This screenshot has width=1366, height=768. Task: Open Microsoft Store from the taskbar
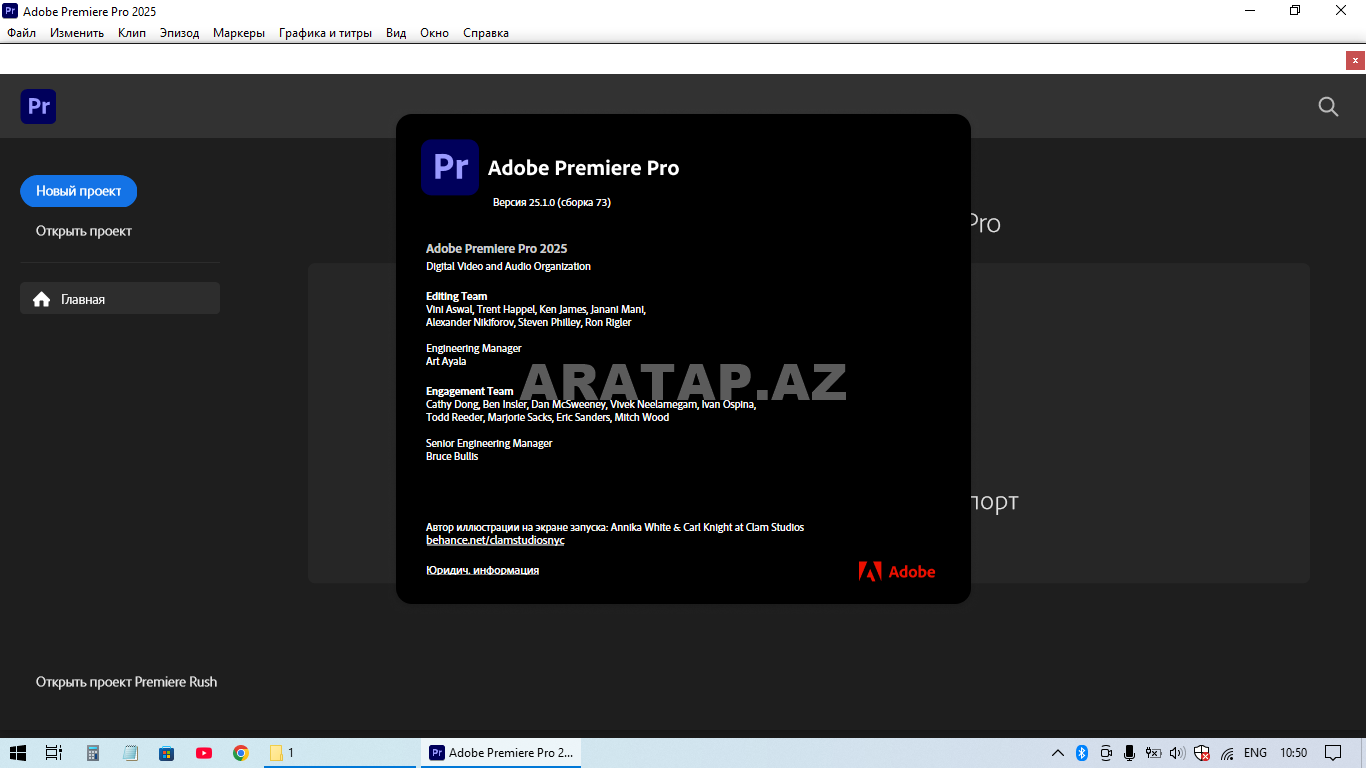pyautogui.click(x=167, y=753)
